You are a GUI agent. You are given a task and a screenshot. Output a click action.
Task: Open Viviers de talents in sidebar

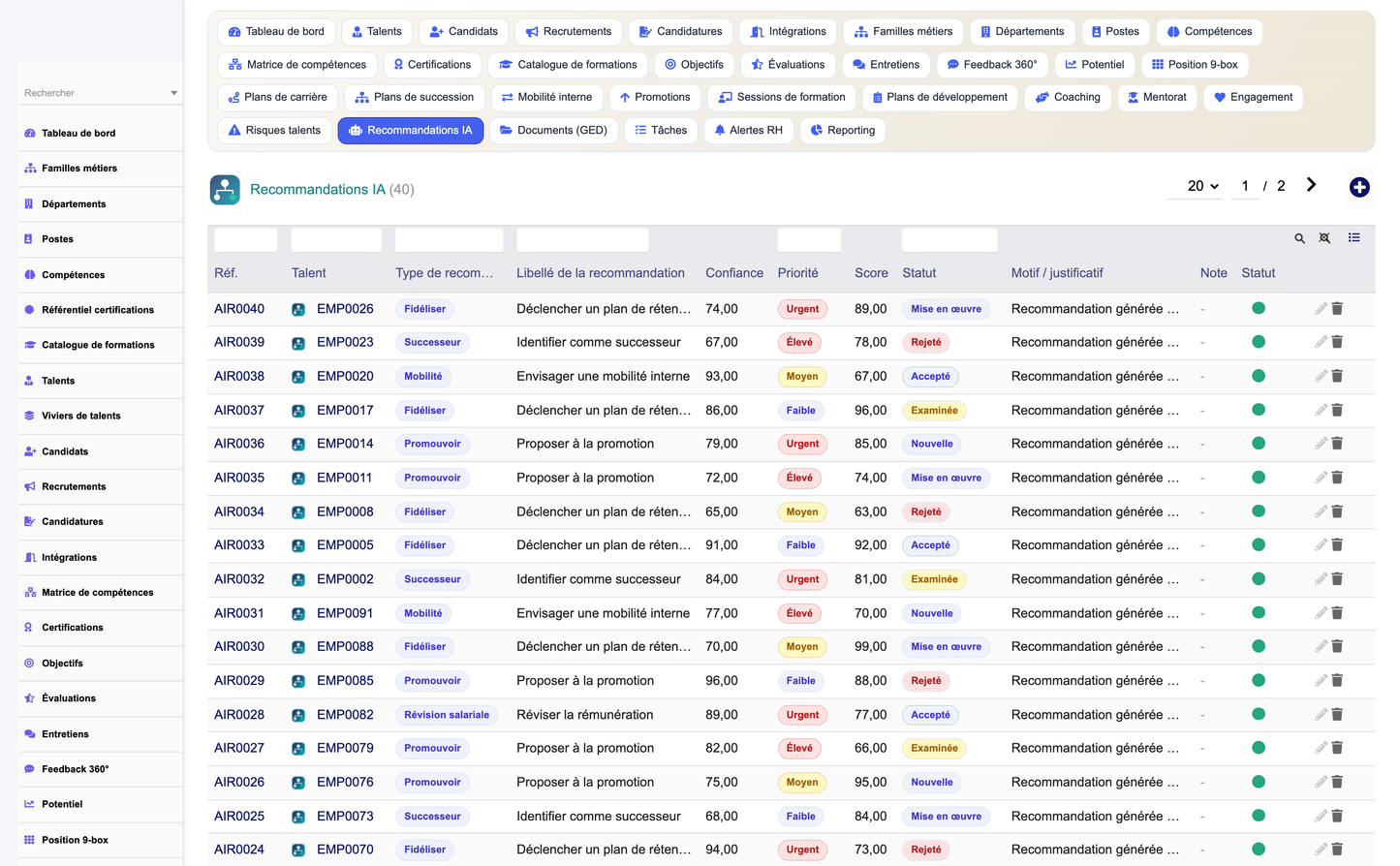click(81, 416)
